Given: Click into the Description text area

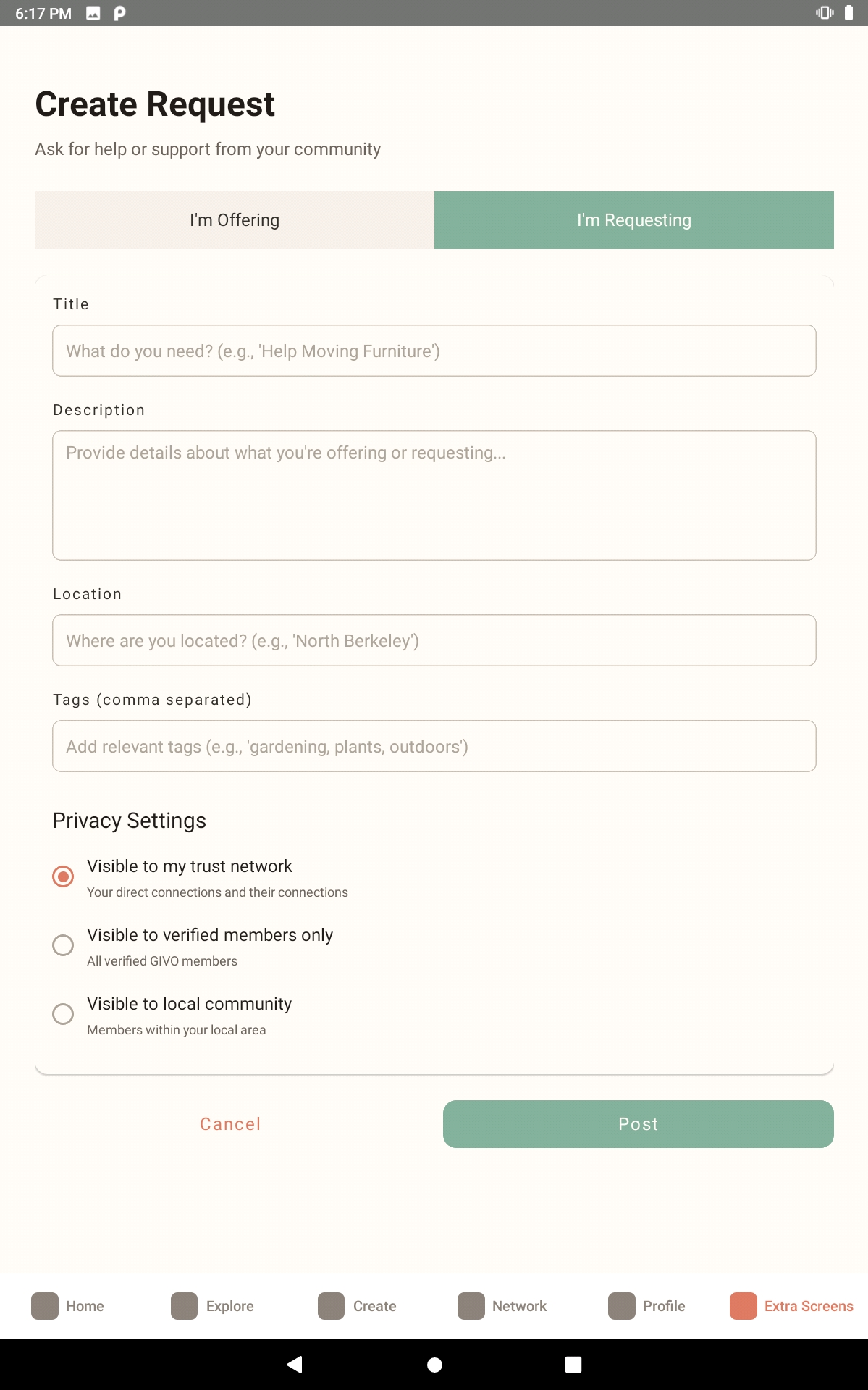Looking at the screenshot, I should [434, 495].
